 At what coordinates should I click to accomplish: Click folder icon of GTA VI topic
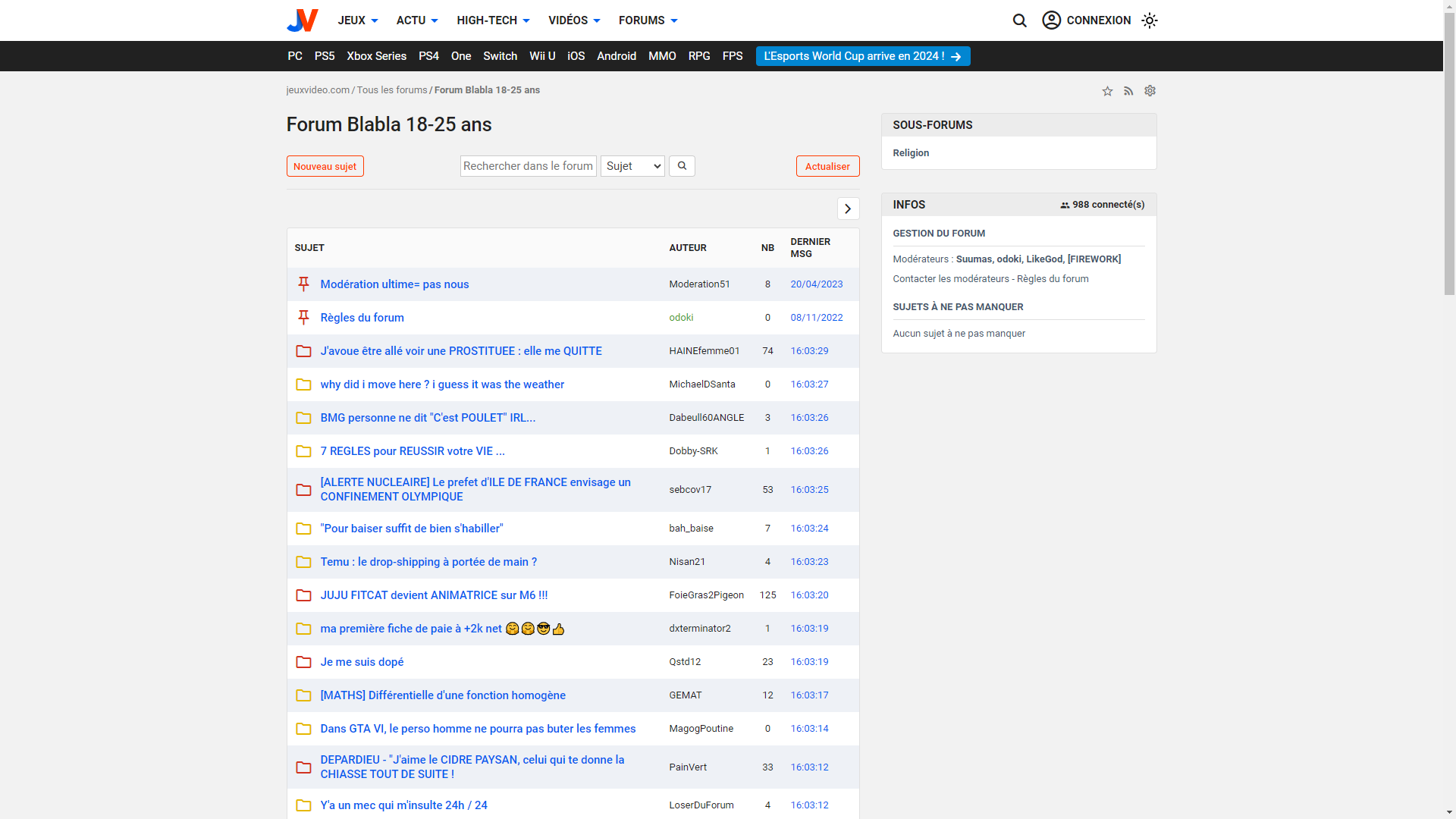[x=303, y=729]
